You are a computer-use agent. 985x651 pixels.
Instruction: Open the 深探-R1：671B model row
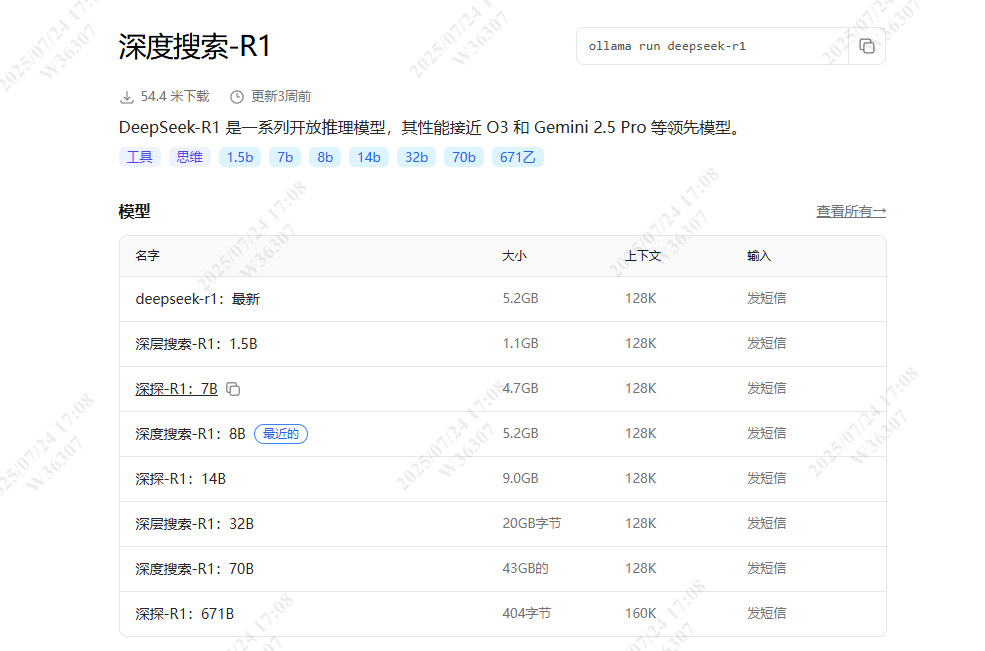(x=185, y=613)
